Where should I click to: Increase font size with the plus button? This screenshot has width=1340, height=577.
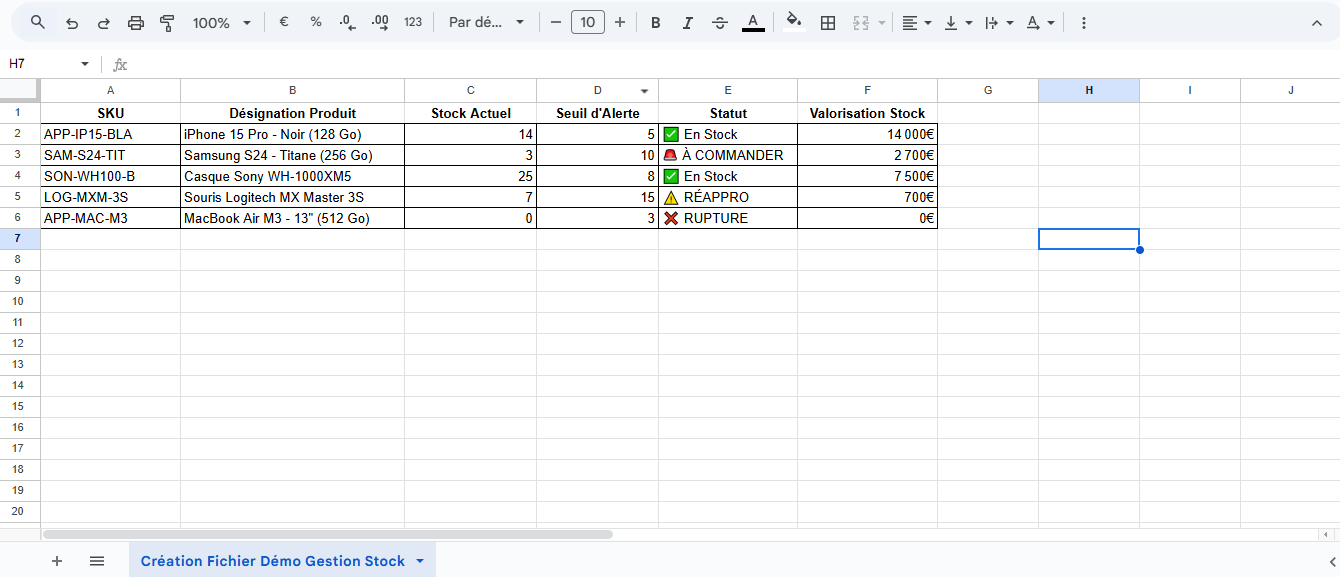point(620,22)
